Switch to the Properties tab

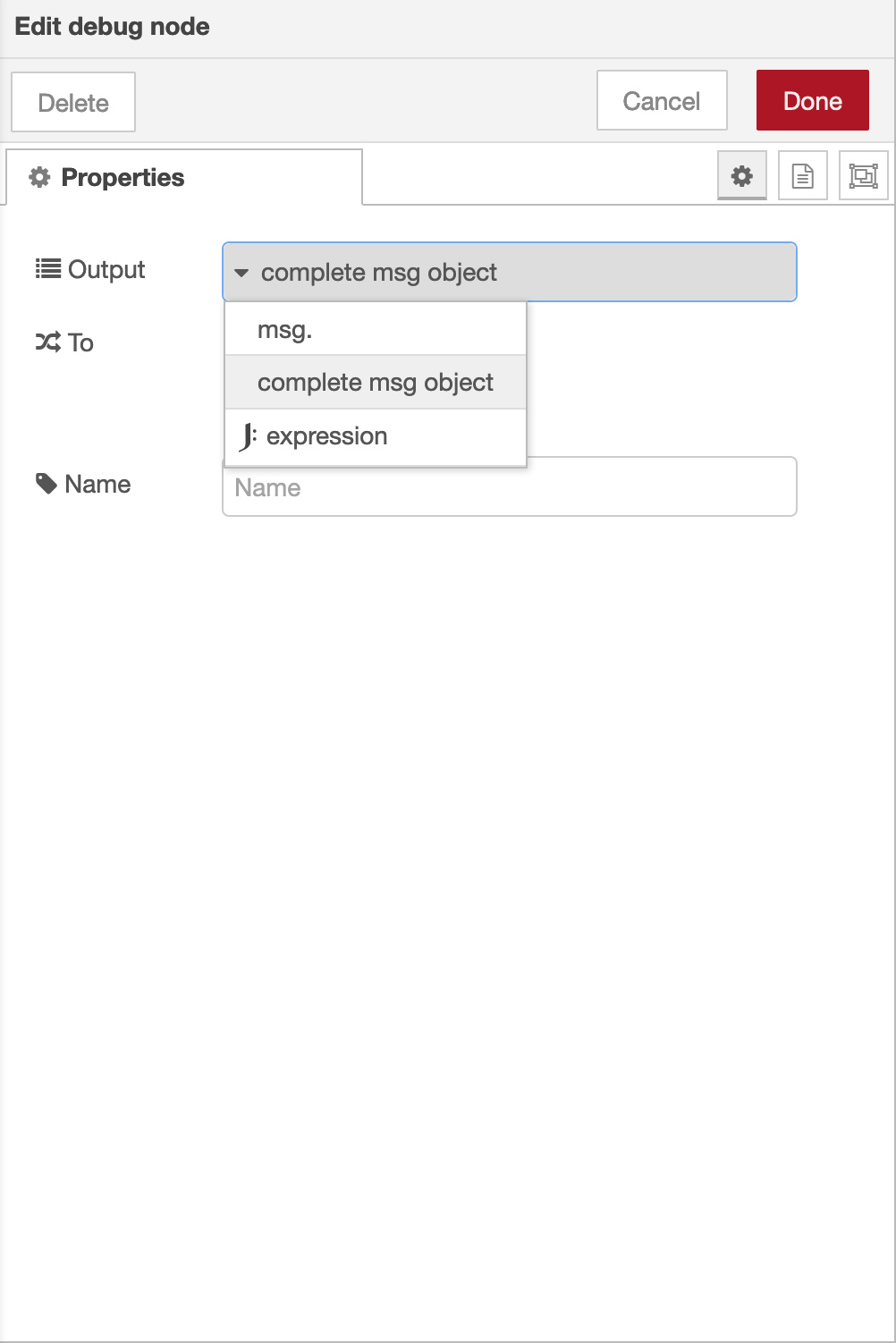tap(121, 176)
